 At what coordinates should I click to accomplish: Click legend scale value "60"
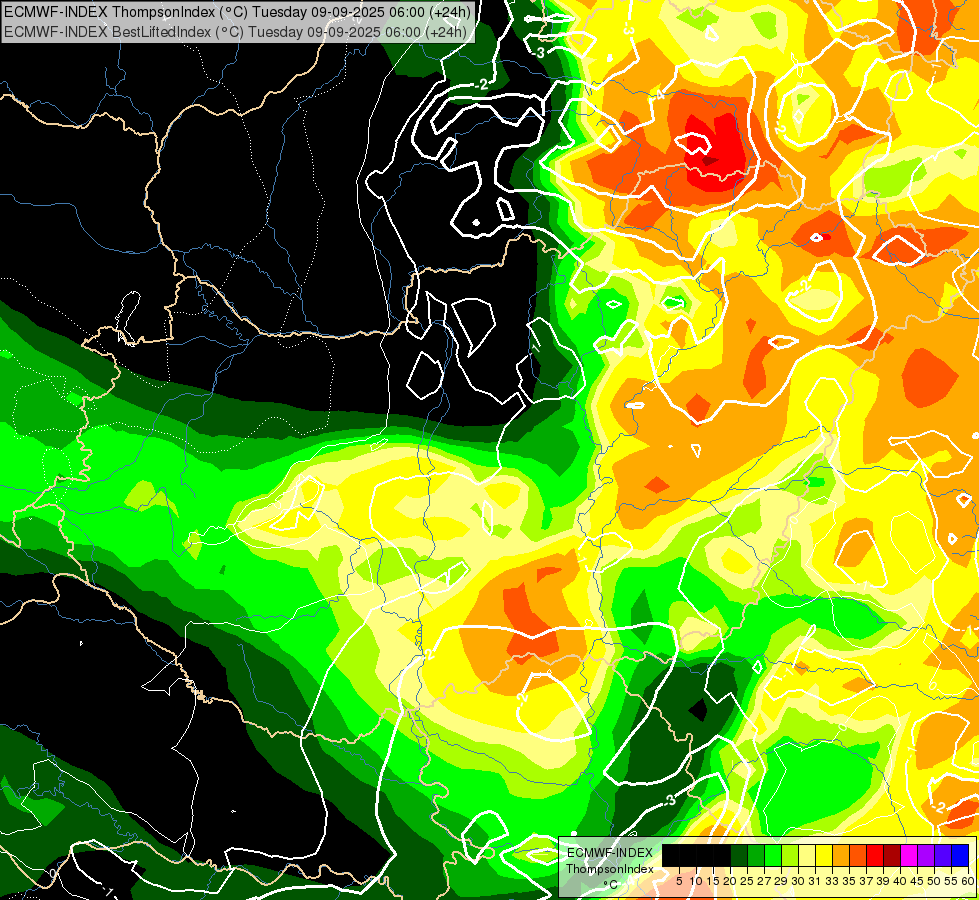pos(968,881)
